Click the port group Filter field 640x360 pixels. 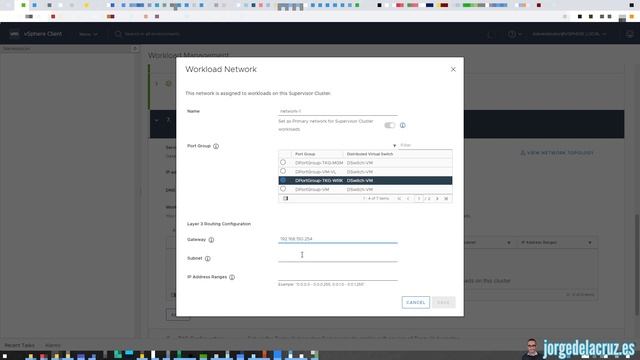coord(425,145)
